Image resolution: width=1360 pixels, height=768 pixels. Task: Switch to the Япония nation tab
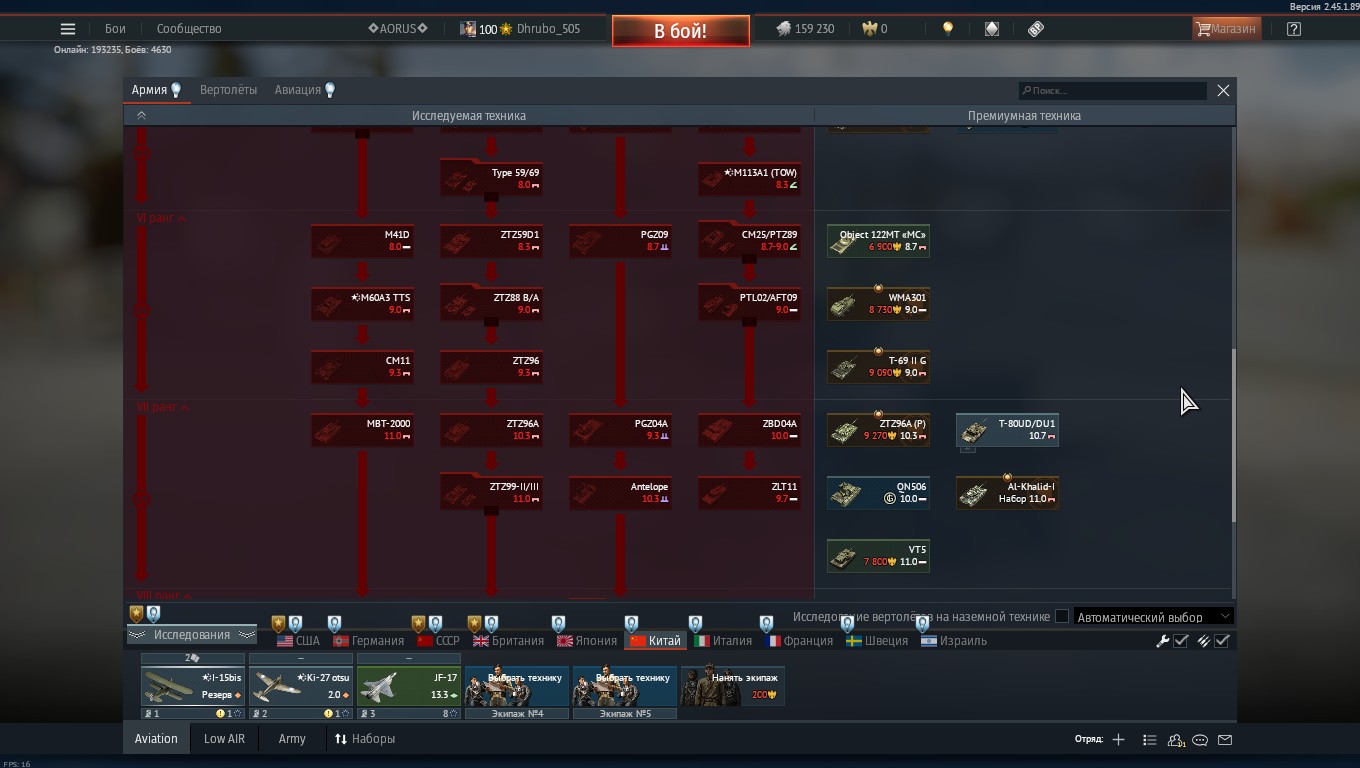(x=587, y=641)
